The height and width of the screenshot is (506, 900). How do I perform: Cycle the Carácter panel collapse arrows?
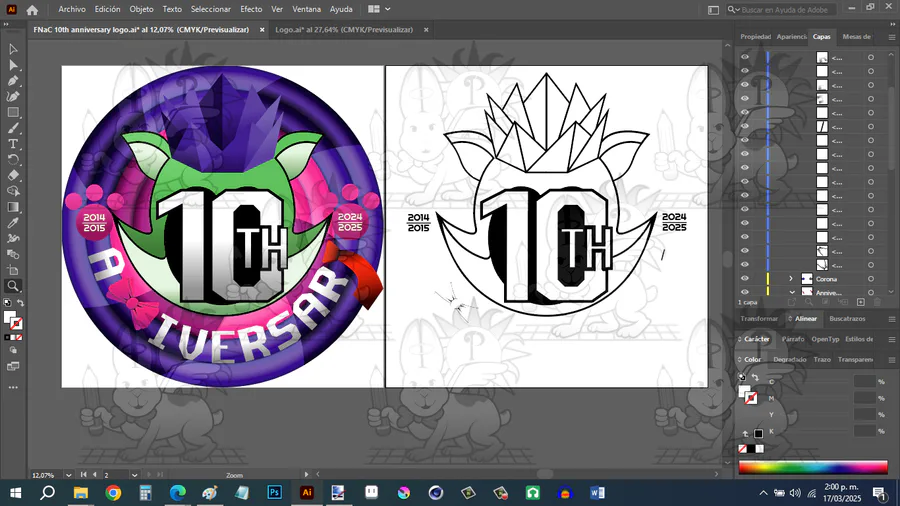tap(740, 339)
